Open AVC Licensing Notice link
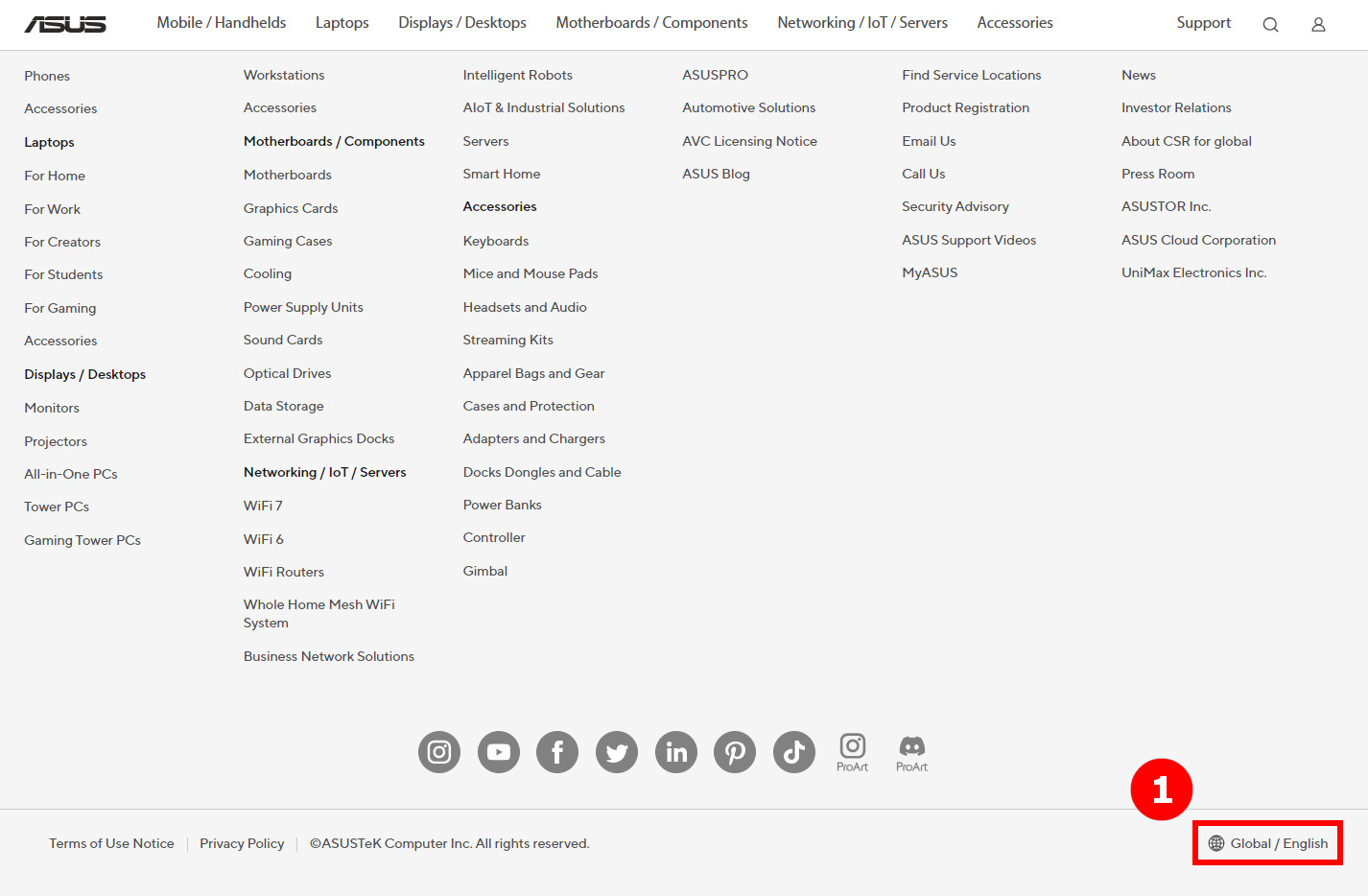The height and width of the screenshot is (896, 1368). [x=750, y=141]
